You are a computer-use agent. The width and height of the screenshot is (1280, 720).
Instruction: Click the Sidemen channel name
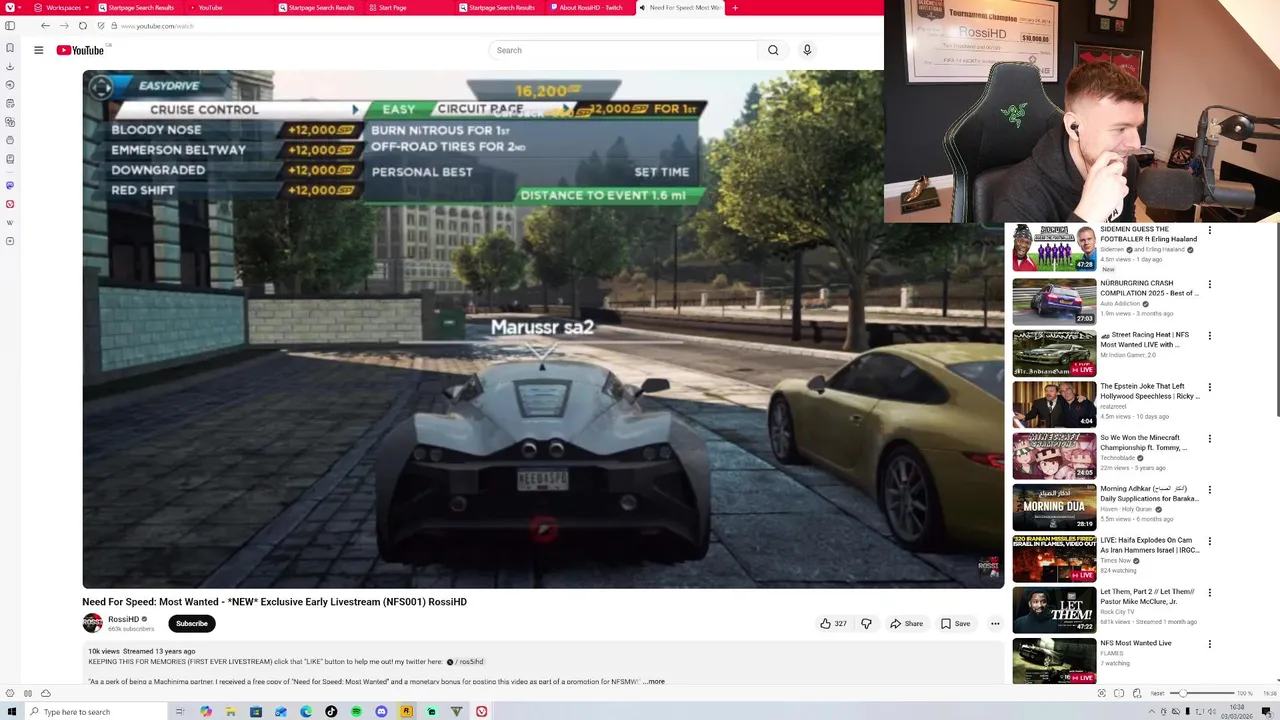(1112, 249)
